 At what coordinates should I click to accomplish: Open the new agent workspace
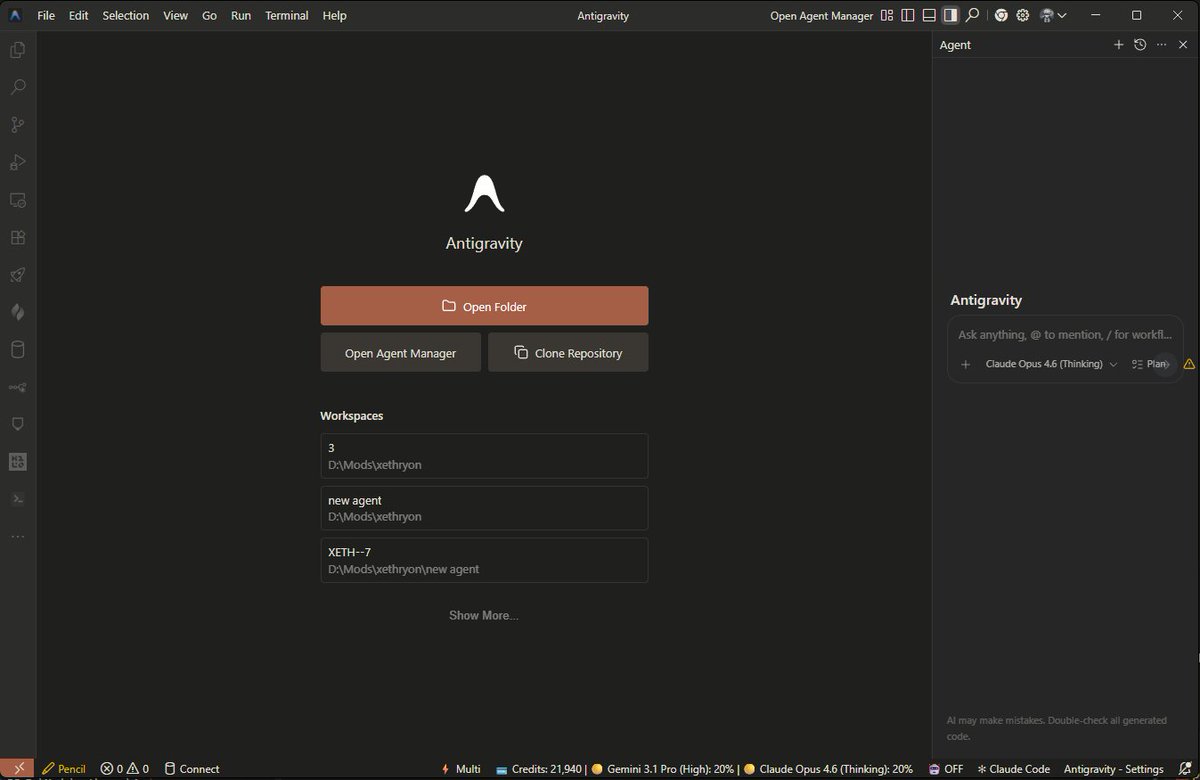484,508
